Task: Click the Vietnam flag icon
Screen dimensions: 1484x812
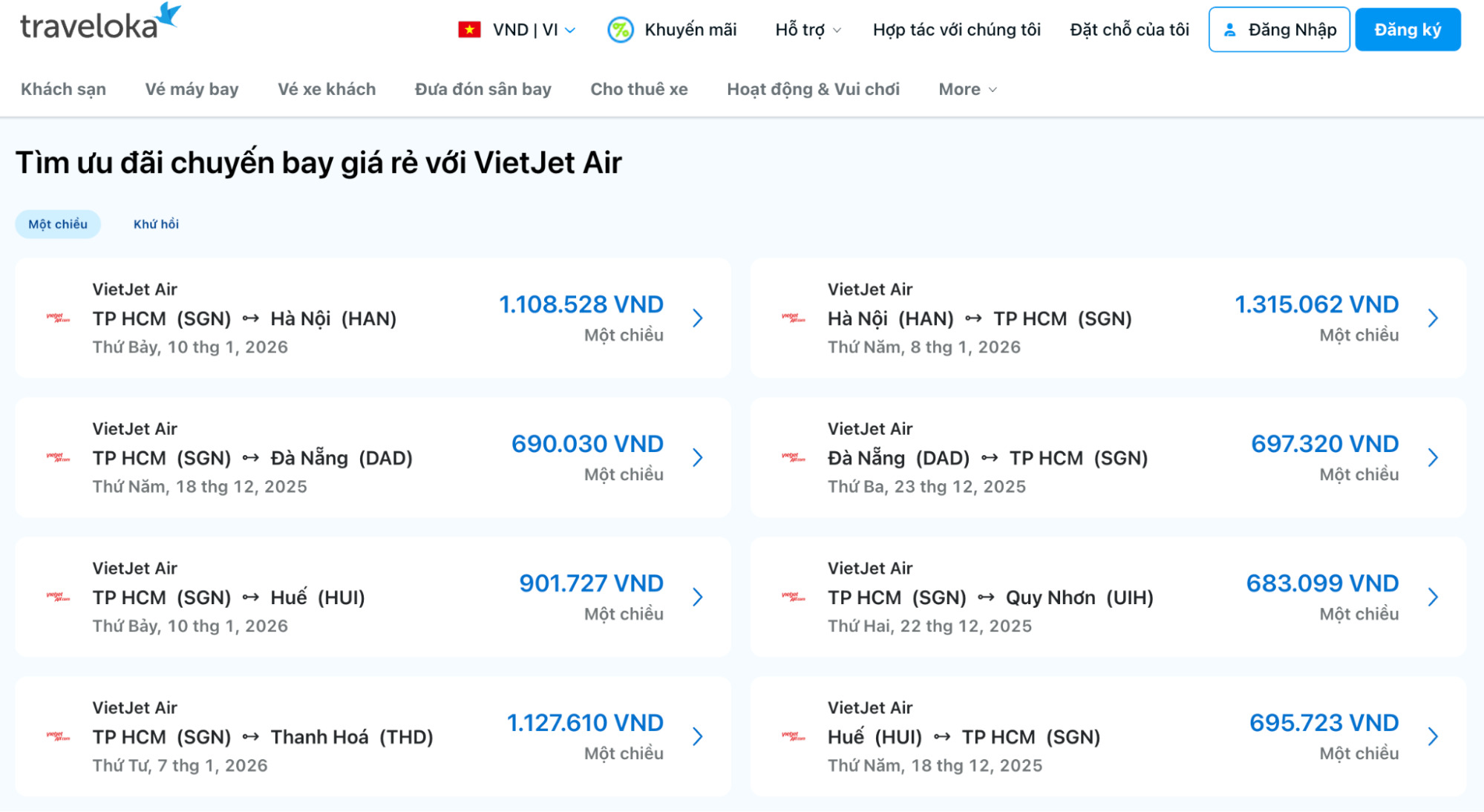Action: click(469, 30)
